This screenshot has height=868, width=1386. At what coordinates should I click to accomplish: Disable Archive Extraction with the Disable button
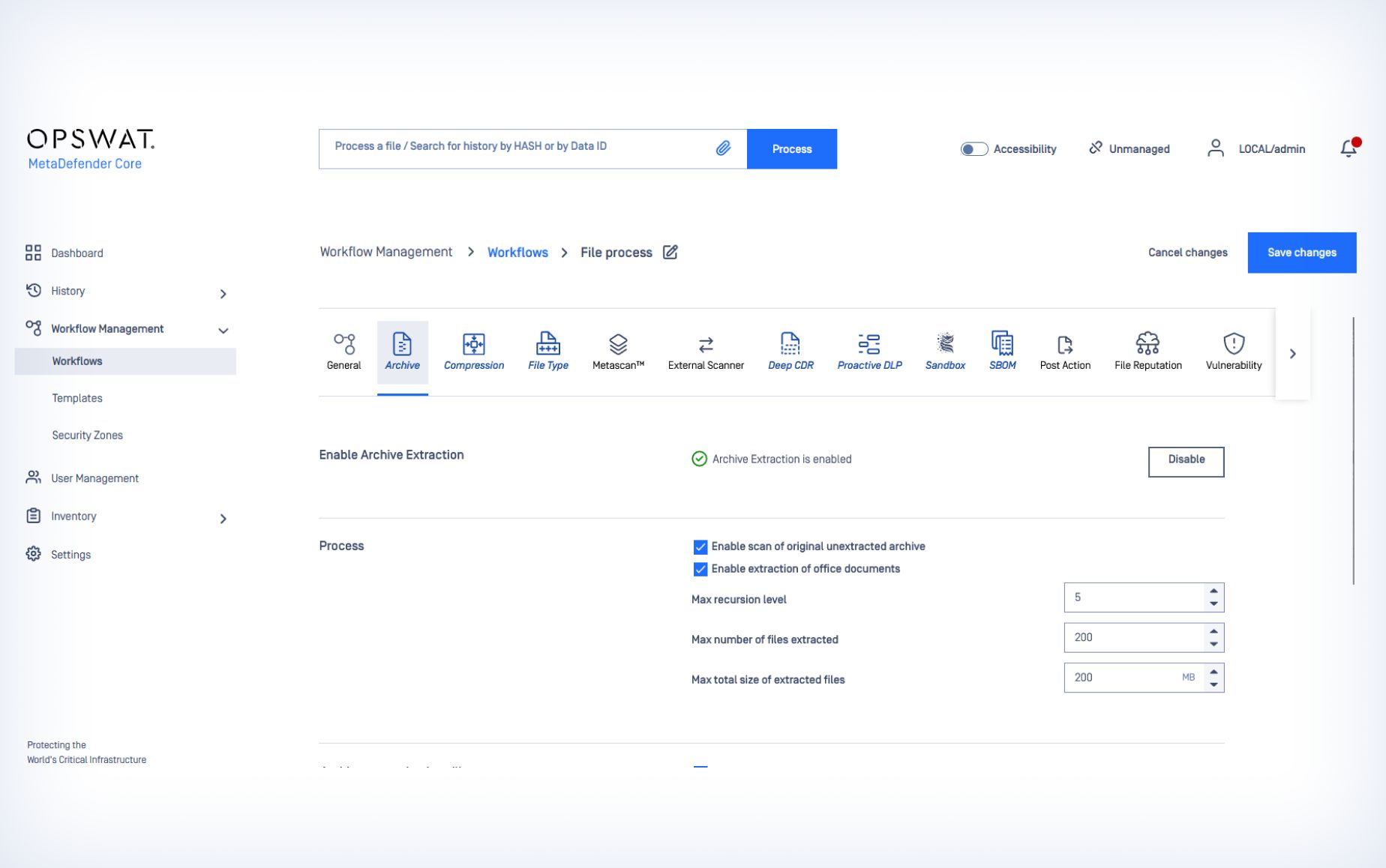tap(1186, 461)
